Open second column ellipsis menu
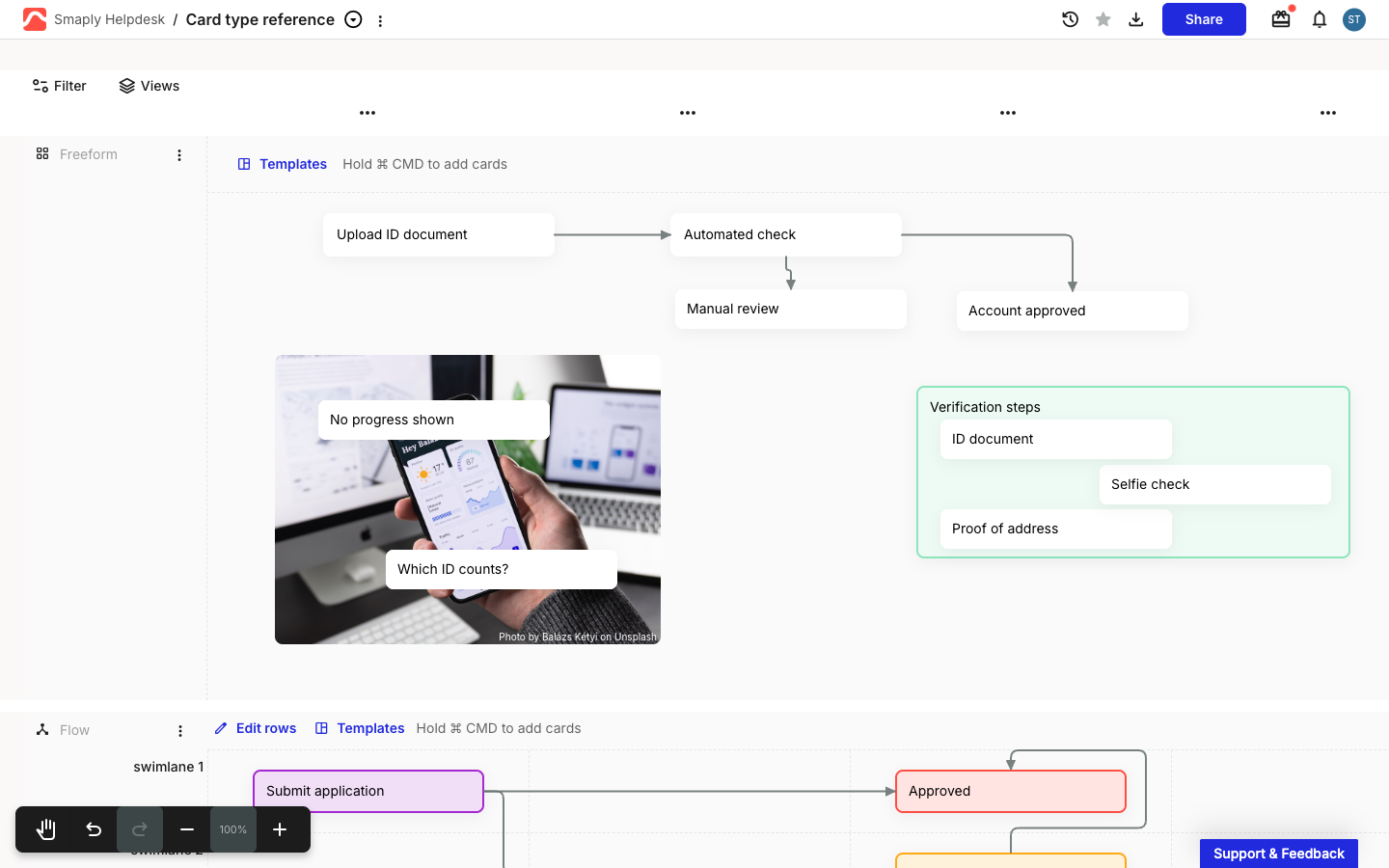The height and width of the screenshot is (868, 1389). pos(688,113)
